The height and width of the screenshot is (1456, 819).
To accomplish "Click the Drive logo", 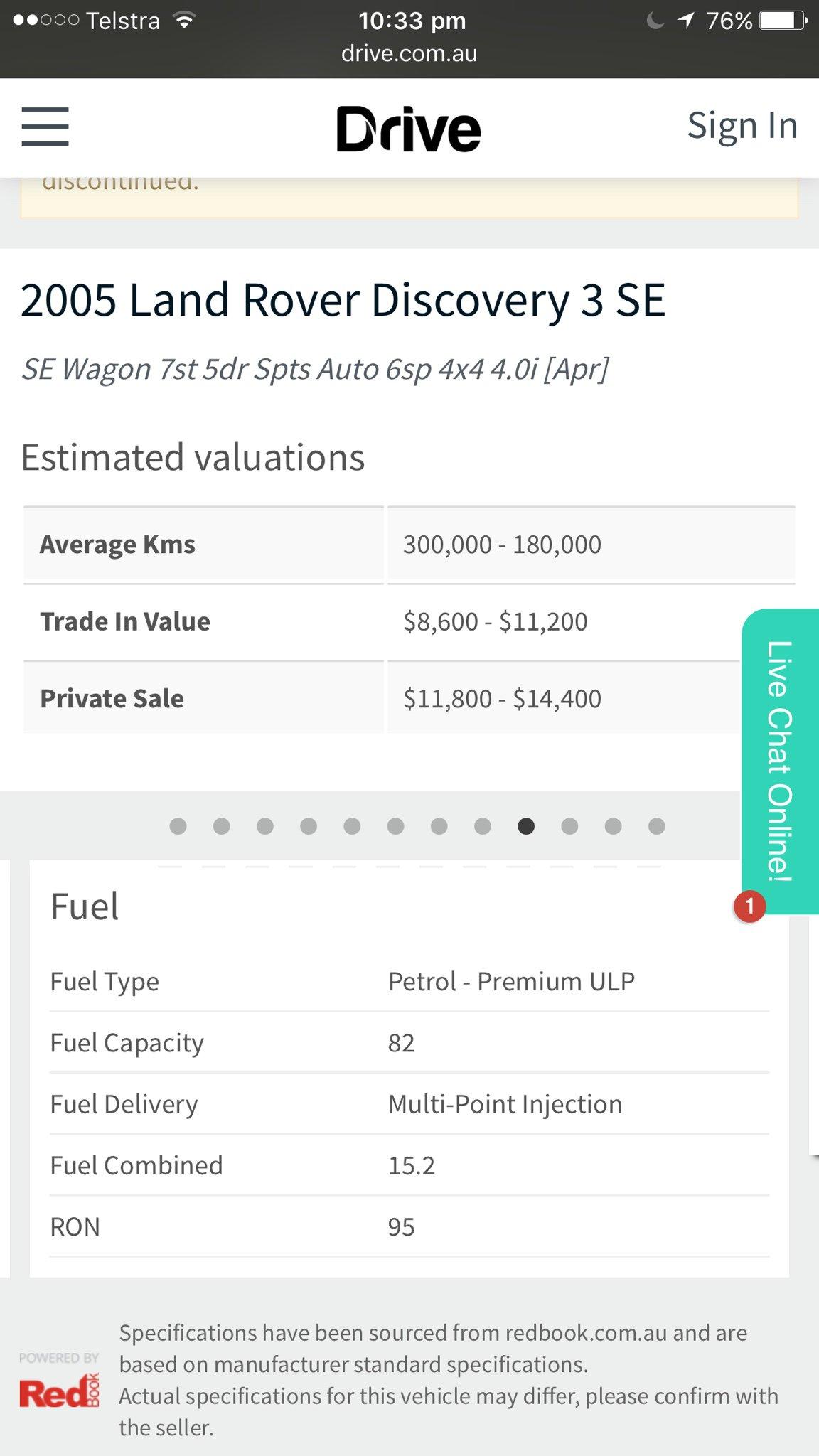I will (x=409, y=129).
